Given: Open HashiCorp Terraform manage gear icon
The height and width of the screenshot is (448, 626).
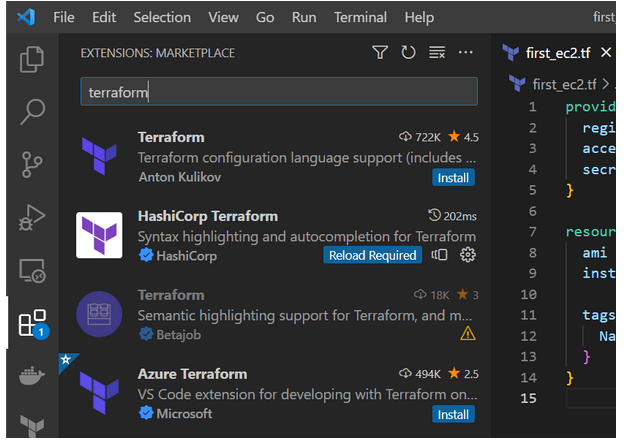Looking at the screenshot, I should click(468, 255).
